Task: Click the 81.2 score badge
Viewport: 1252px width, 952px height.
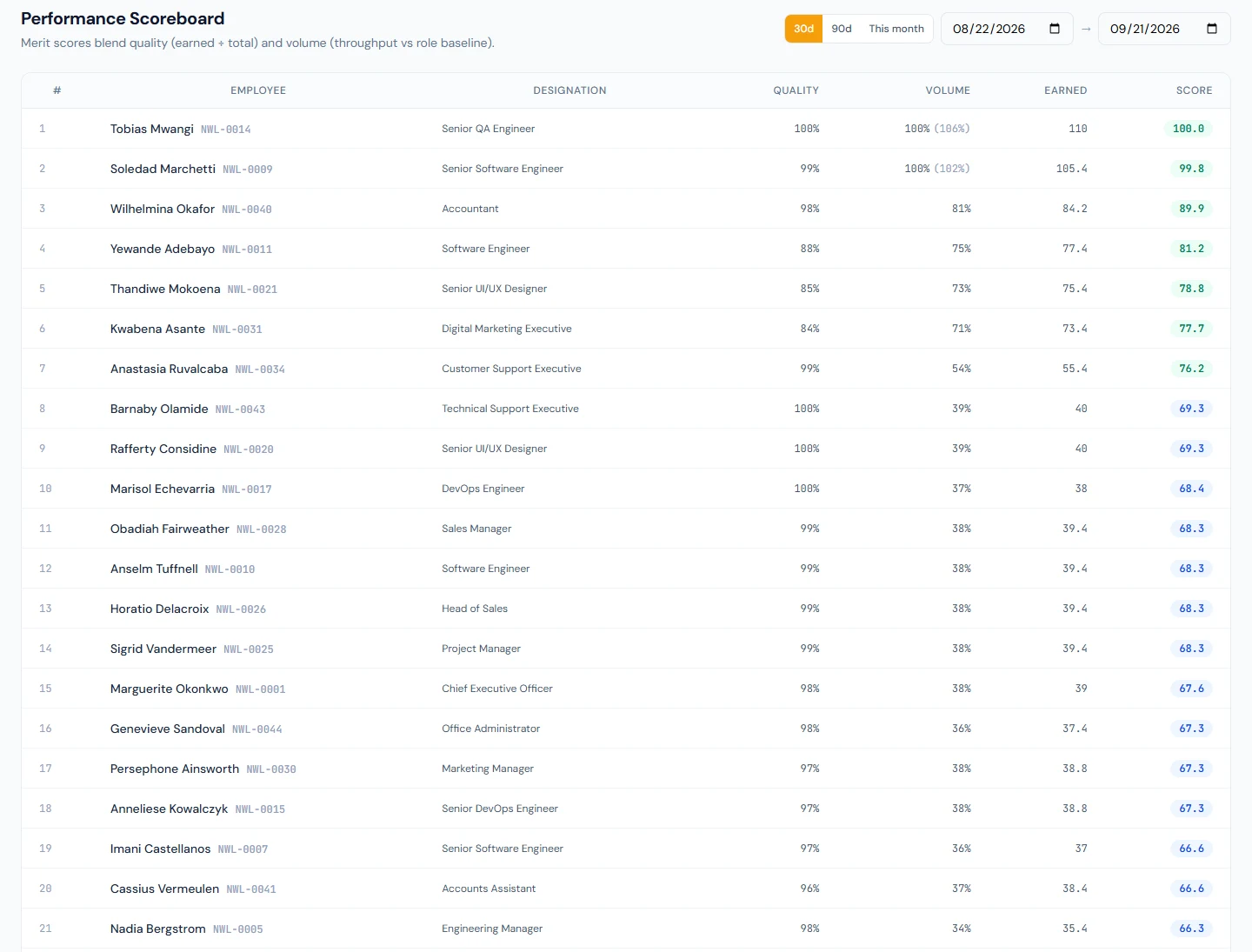Action: pyautogui.click(x=1191, y=249)
